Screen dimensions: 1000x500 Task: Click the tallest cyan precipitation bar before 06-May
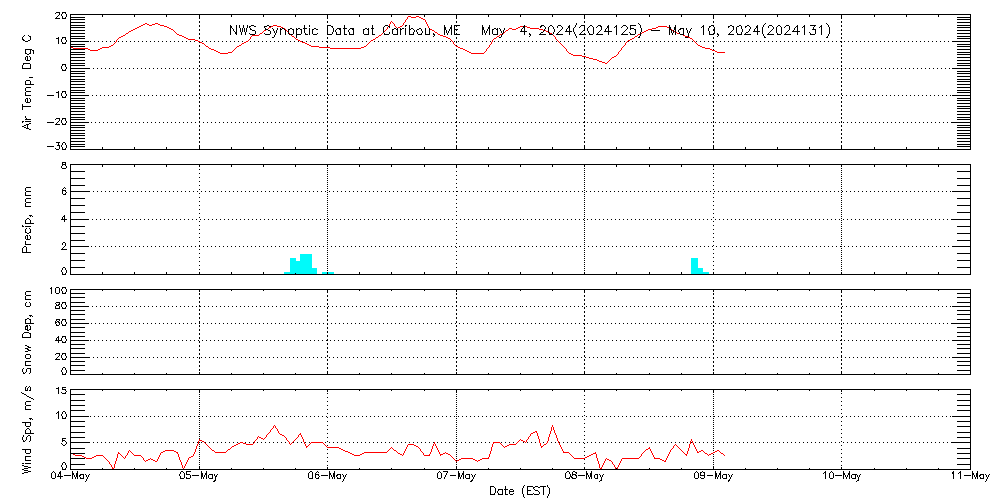(x=306, y=263)
